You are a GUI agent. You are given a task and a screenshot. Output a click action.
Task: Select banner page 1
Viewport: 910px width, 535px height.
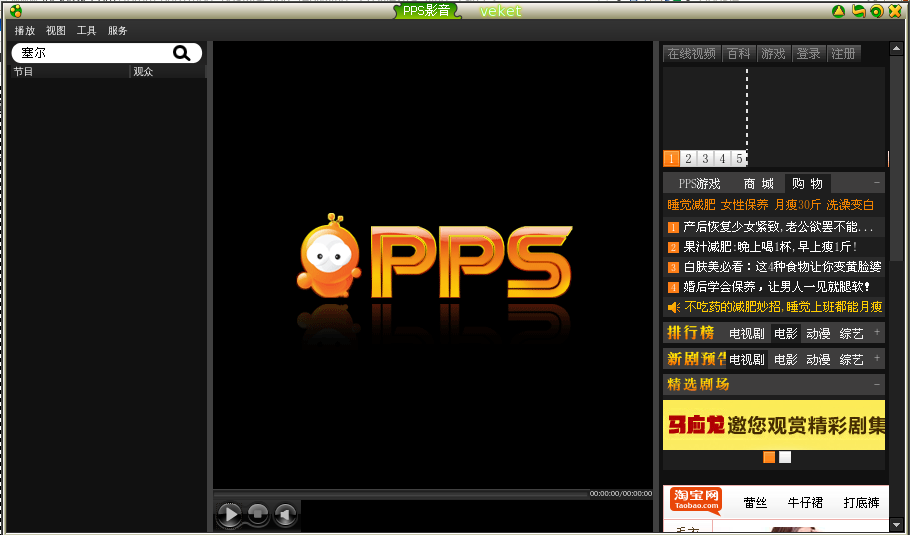[671, 158]
